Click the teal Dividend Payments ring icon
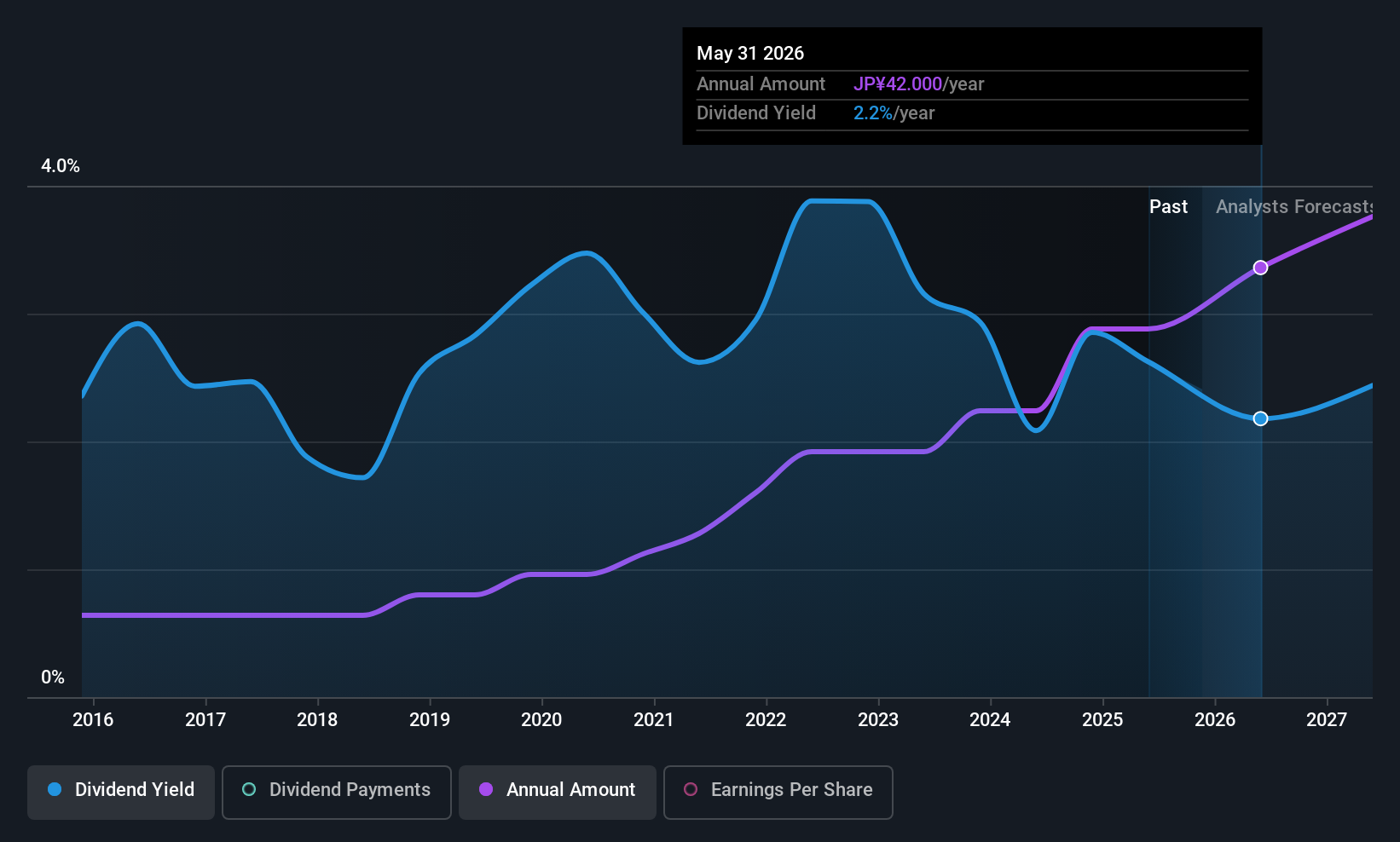The image size is (1400, 842). pos(249,790)
